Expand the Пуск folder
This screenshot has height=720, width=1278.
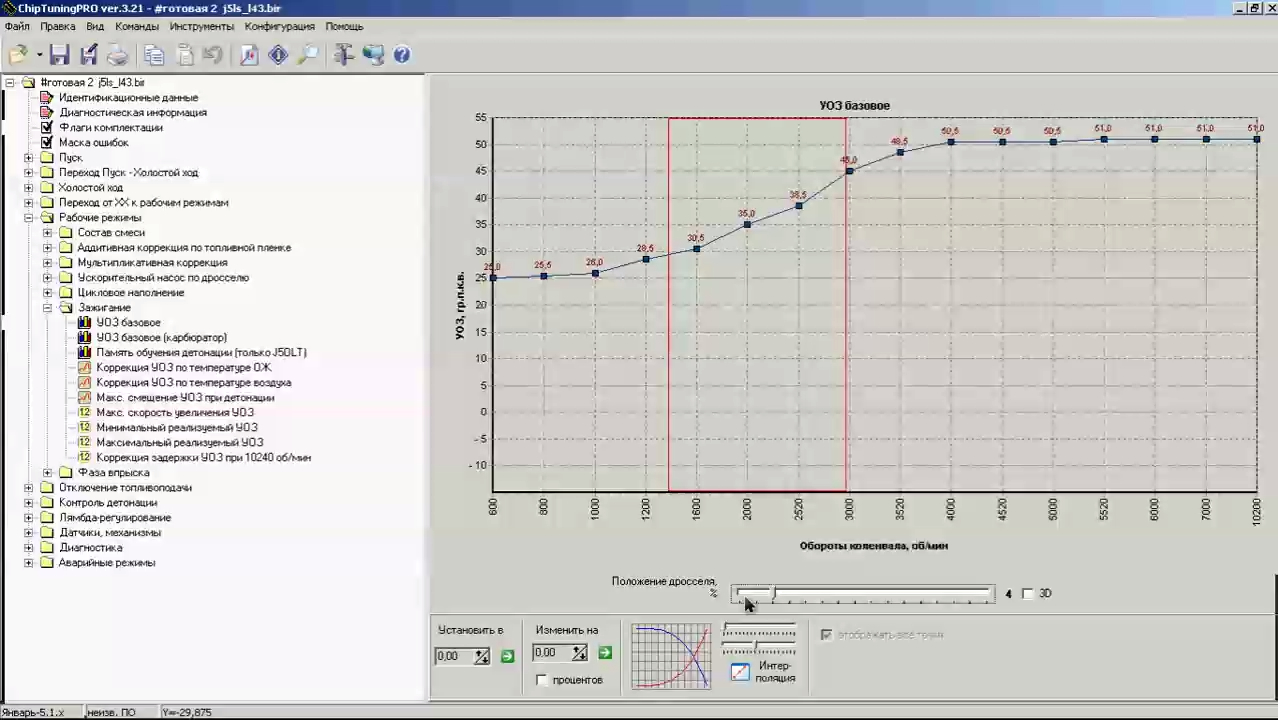[28, 157]
